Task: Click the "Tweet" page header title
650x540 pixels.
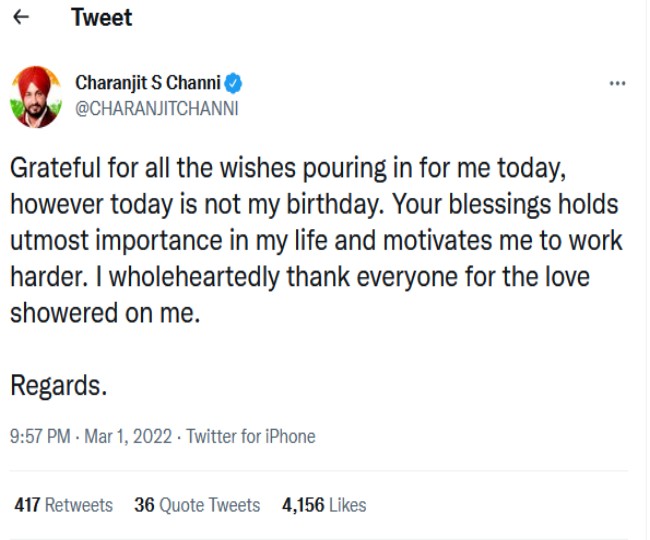Action: coord(102,18)
